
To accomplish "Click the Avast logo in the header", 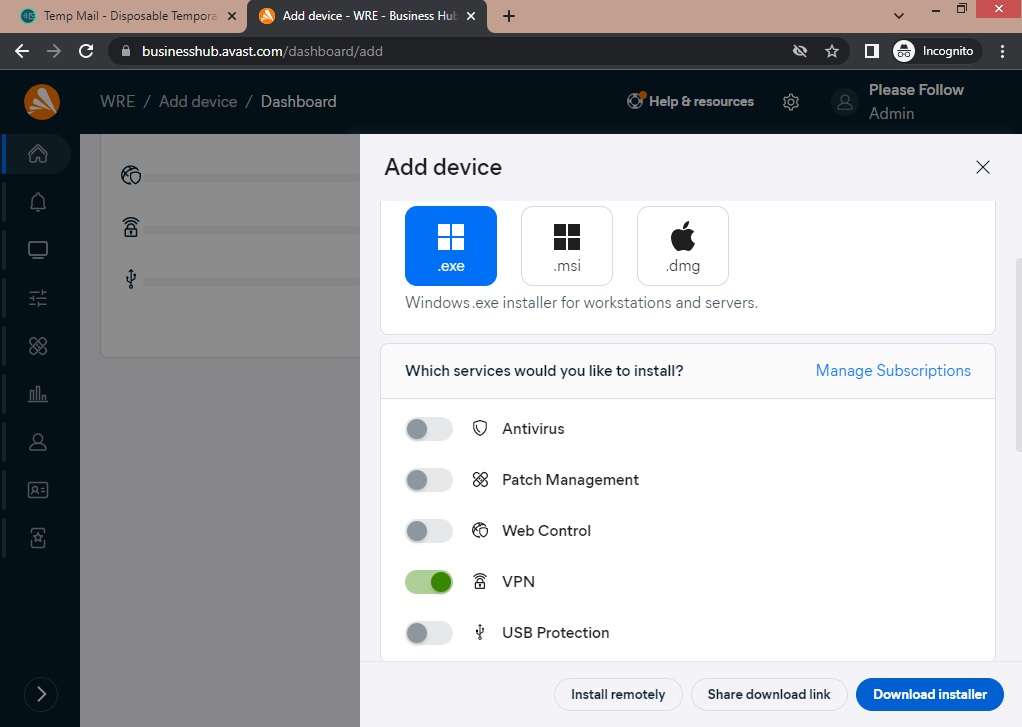I will 42,102.
